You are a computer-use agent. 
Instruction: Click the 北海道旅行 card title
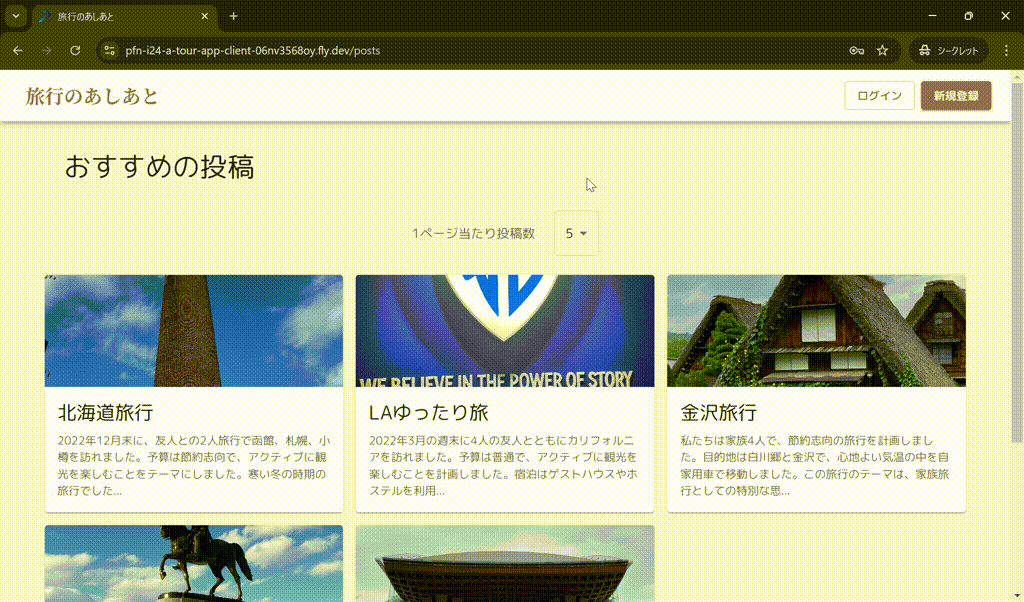click(x=106, y=413)
